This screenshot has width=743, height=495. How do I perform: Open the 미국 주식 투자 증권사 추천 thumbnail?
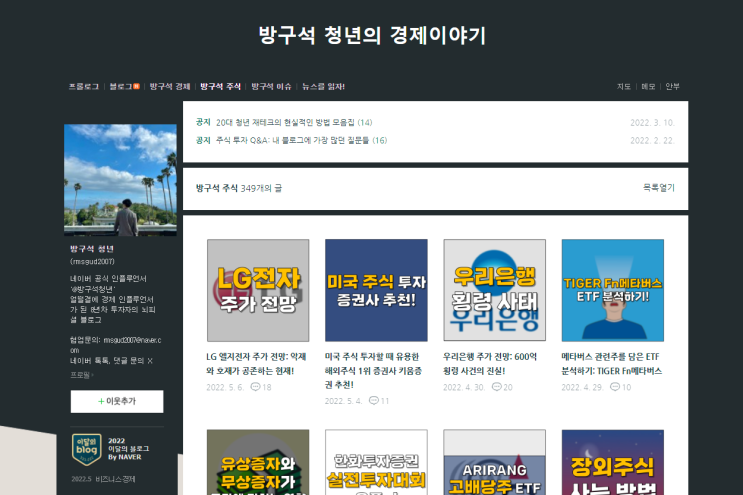(376, 290)
